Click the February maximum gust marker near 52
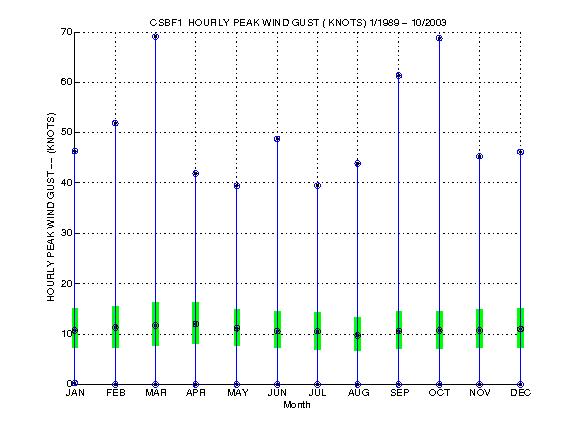This screenshot has width=576, height=432. pyautogui.click(x=115, y=123)
